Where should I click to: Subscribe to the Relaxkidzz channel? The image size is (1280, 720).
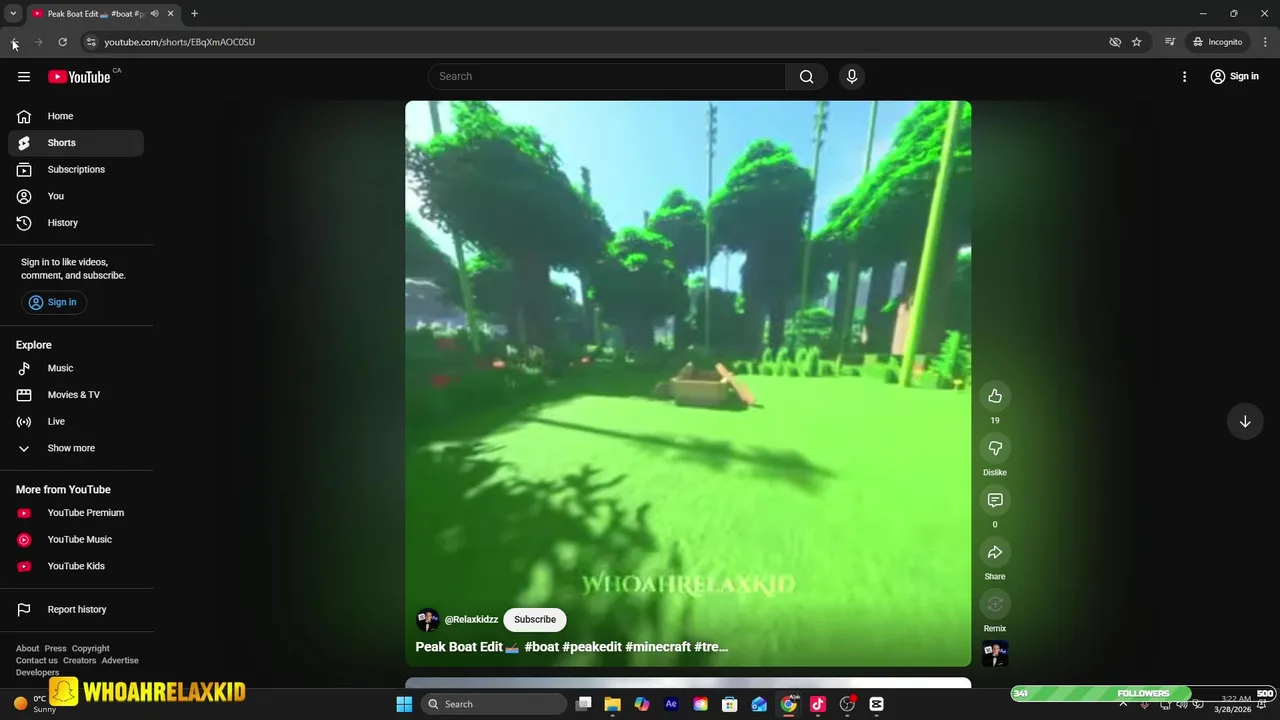535,620
